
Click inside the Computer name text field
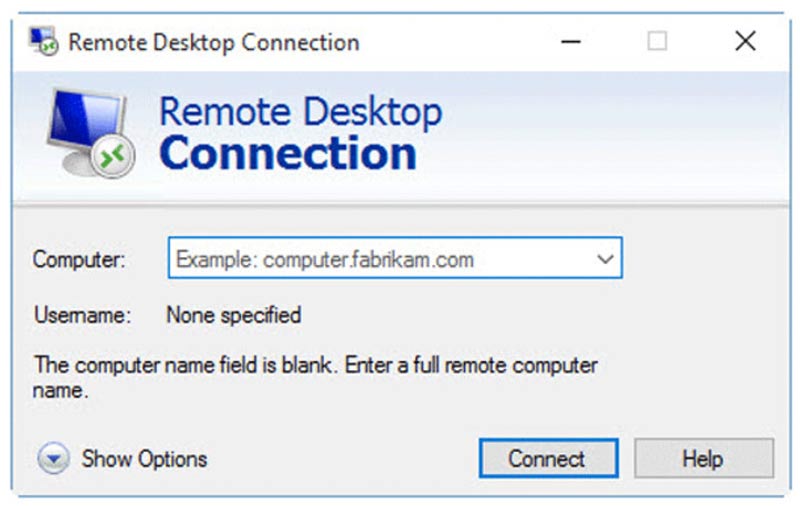380,259
